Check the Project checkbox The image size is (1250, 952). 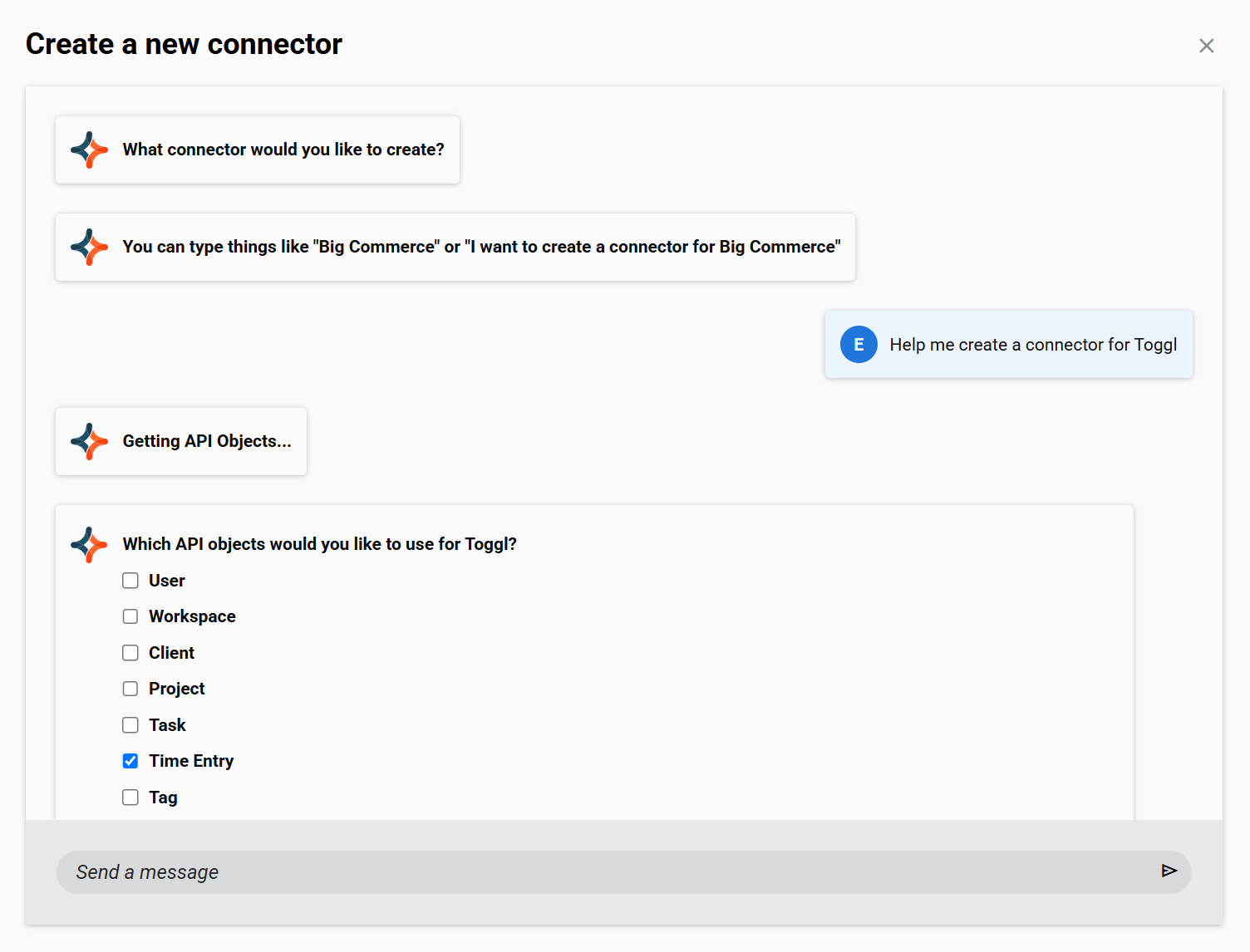[x=130, y=688]
